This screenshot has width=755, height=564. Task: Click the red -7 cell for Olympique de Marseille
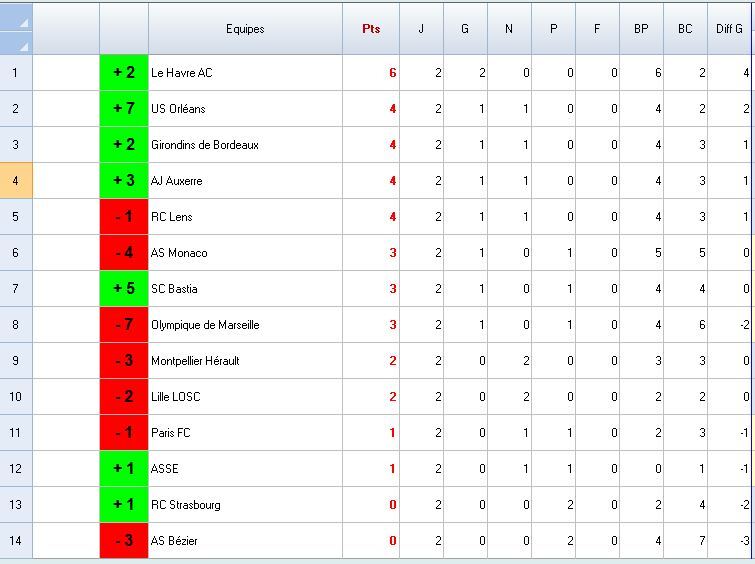pos(124,325)
